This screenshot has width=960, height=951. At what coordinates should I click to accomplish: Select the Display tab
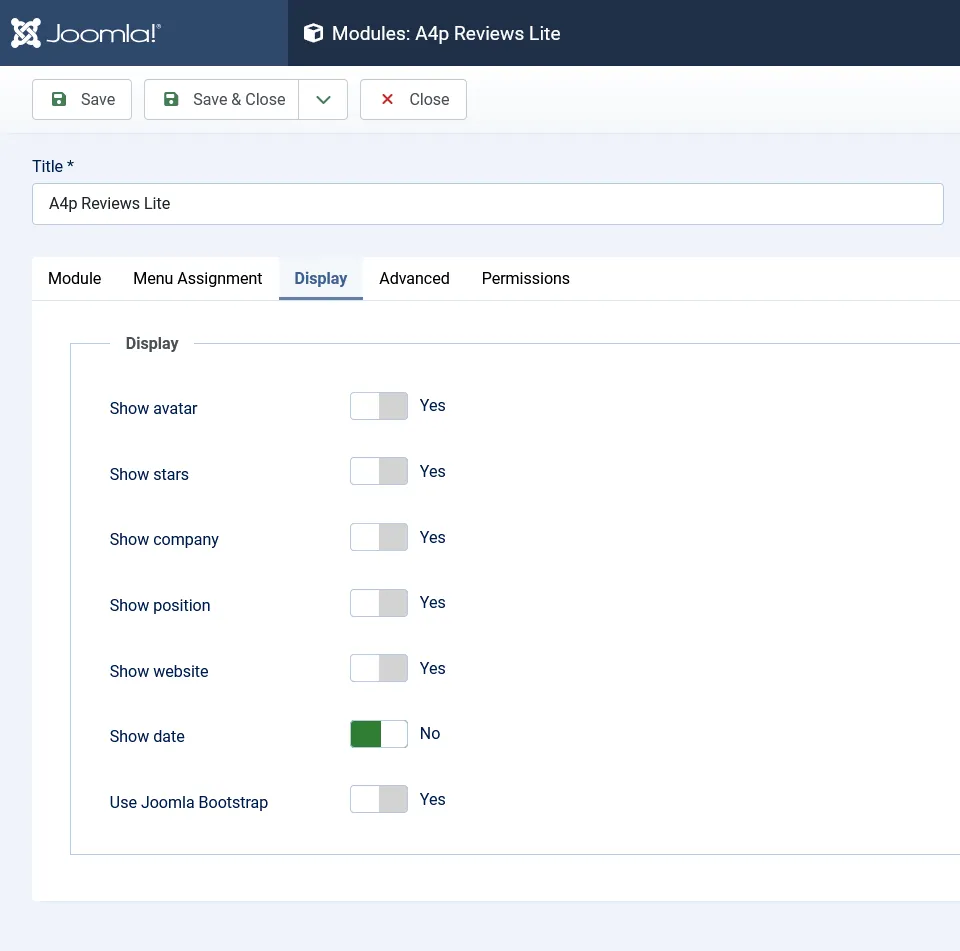click(x=321, y=279)
